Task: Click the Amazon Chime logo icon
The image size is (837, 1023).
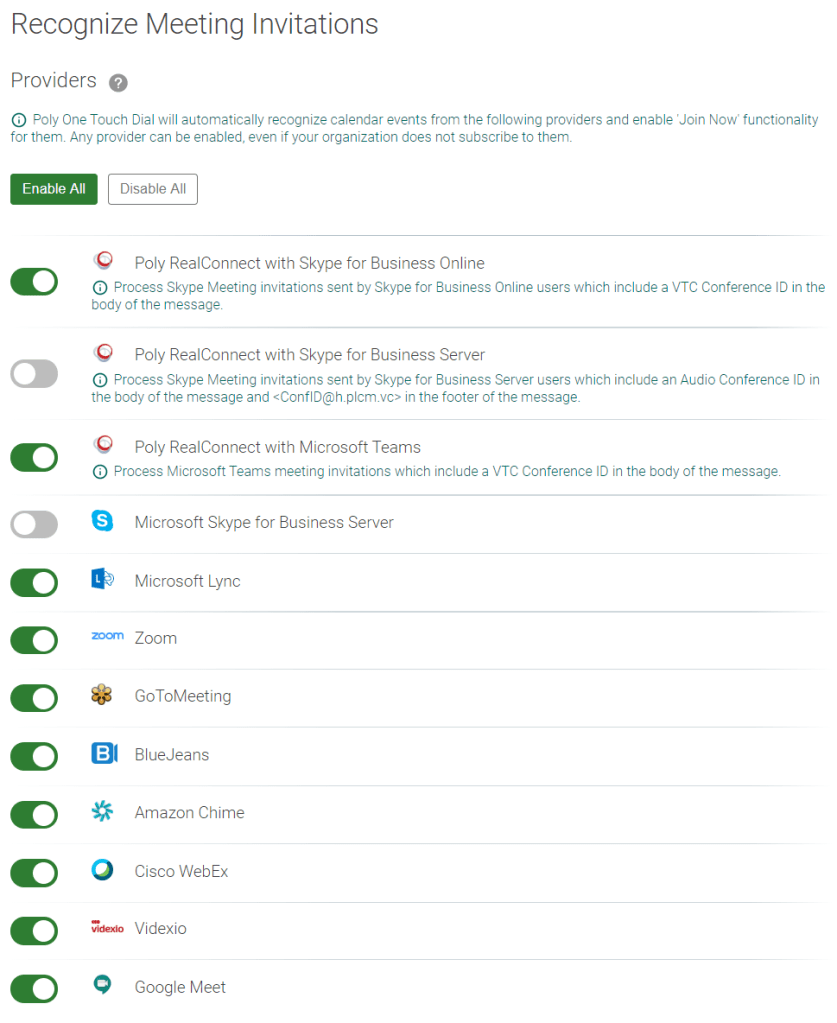Action: [x=102, y=812]
